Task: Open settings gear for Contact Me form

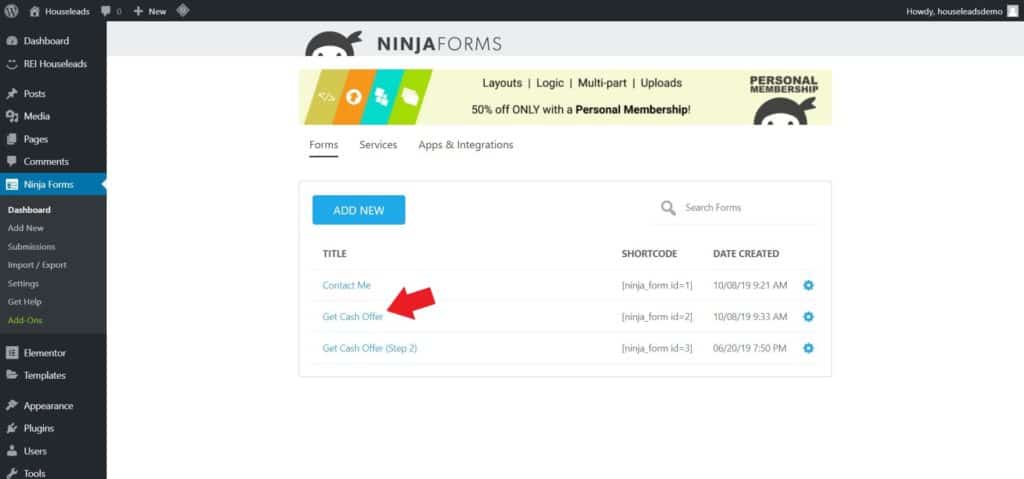Action: point(808,285)
